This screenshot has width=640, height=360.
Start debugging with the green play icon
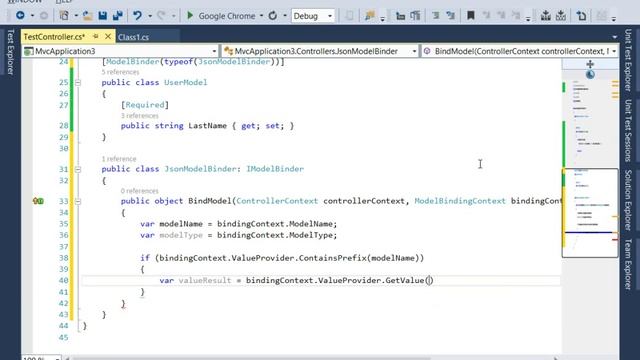pyautogui.click(x=190, y=16)
